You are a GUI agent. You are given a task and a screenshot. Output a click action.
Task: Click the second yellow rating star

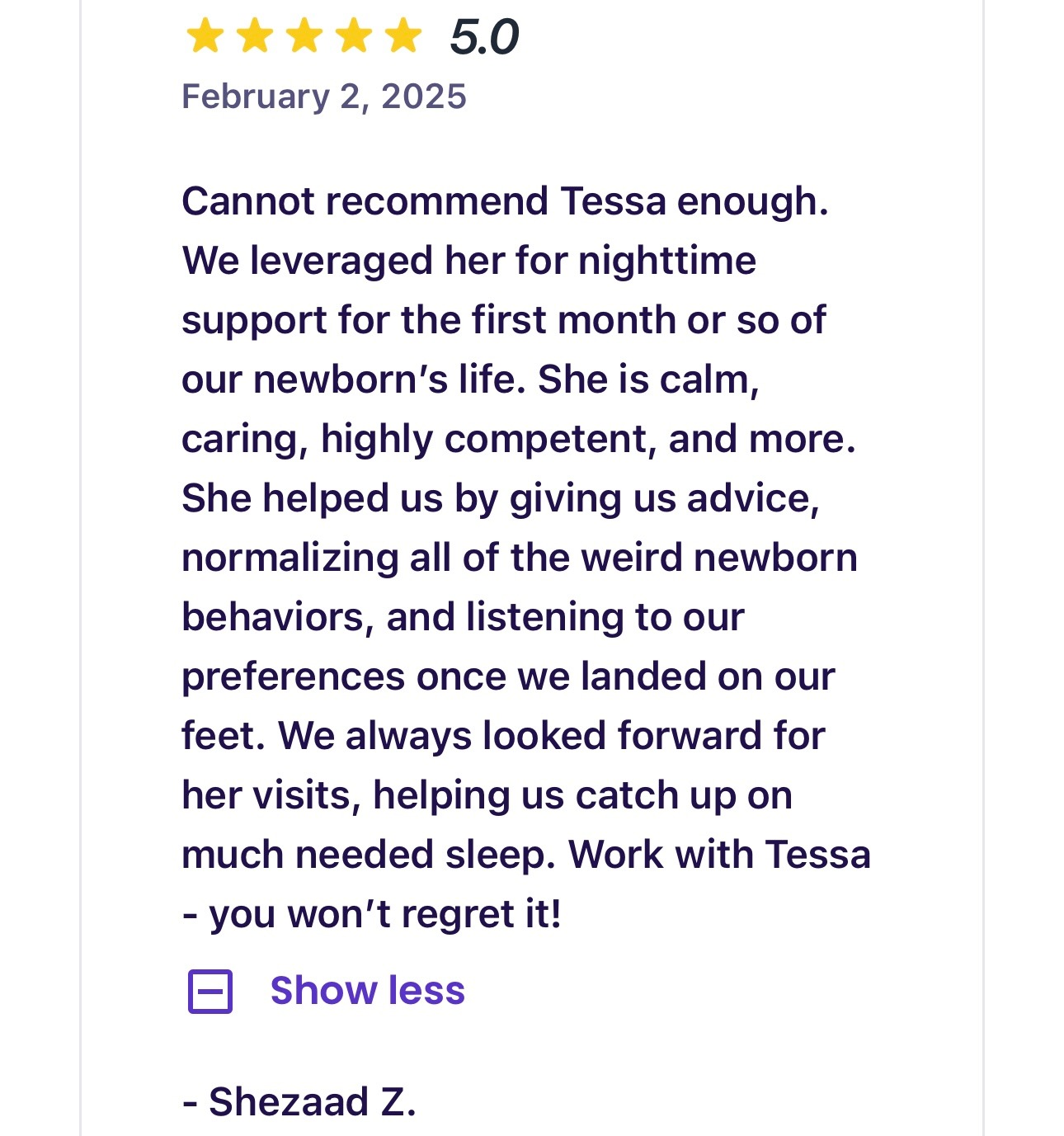pos(255,37)
